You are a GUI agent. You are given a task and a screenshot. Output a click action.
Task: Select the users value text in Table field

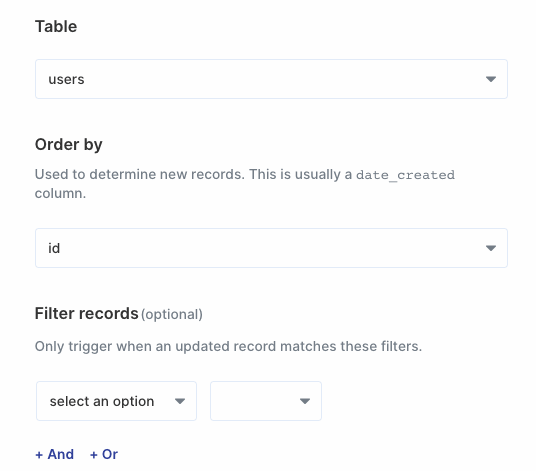tap(66, 79)
